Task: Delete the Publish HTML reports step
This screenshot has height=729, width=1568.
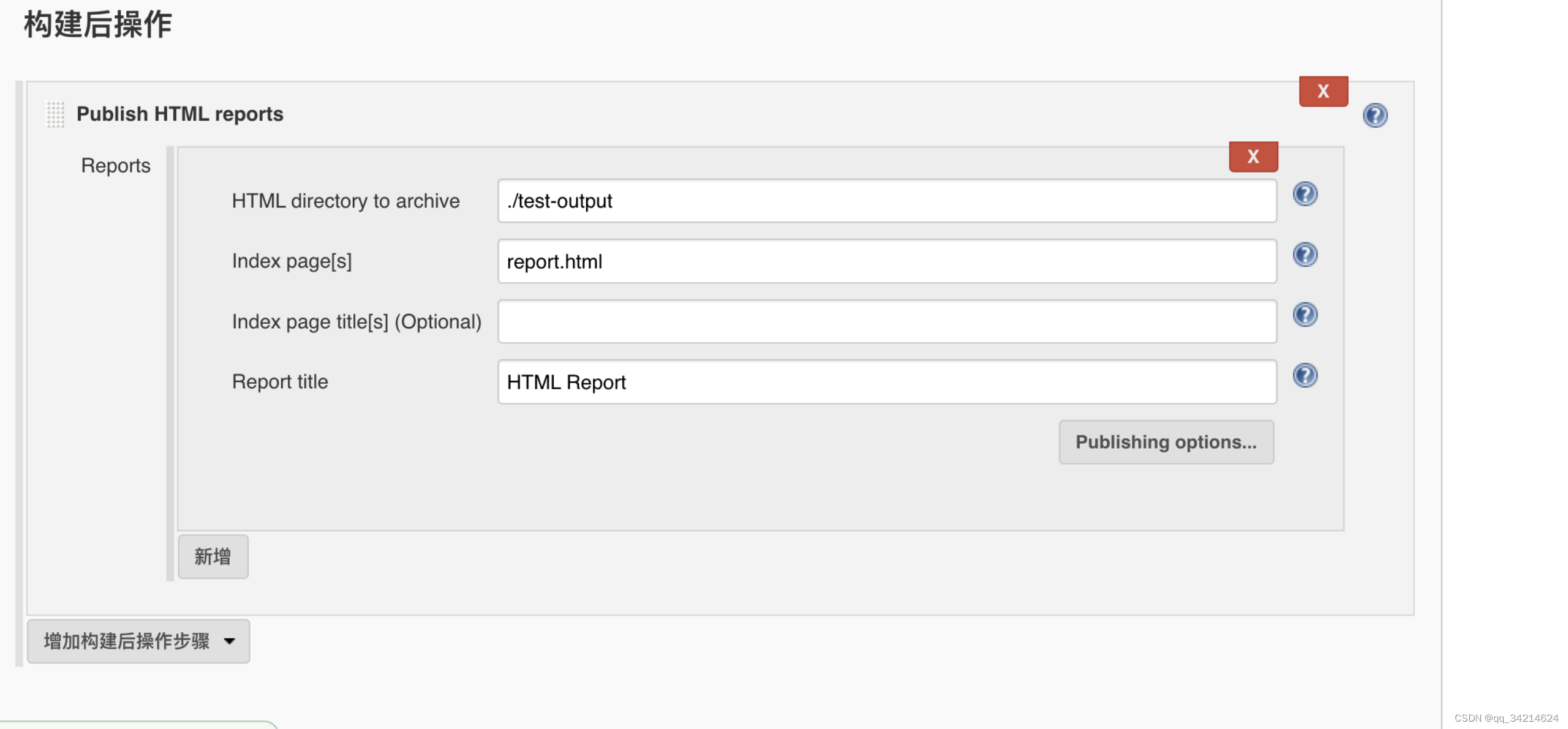Action: click(1323, 91)
